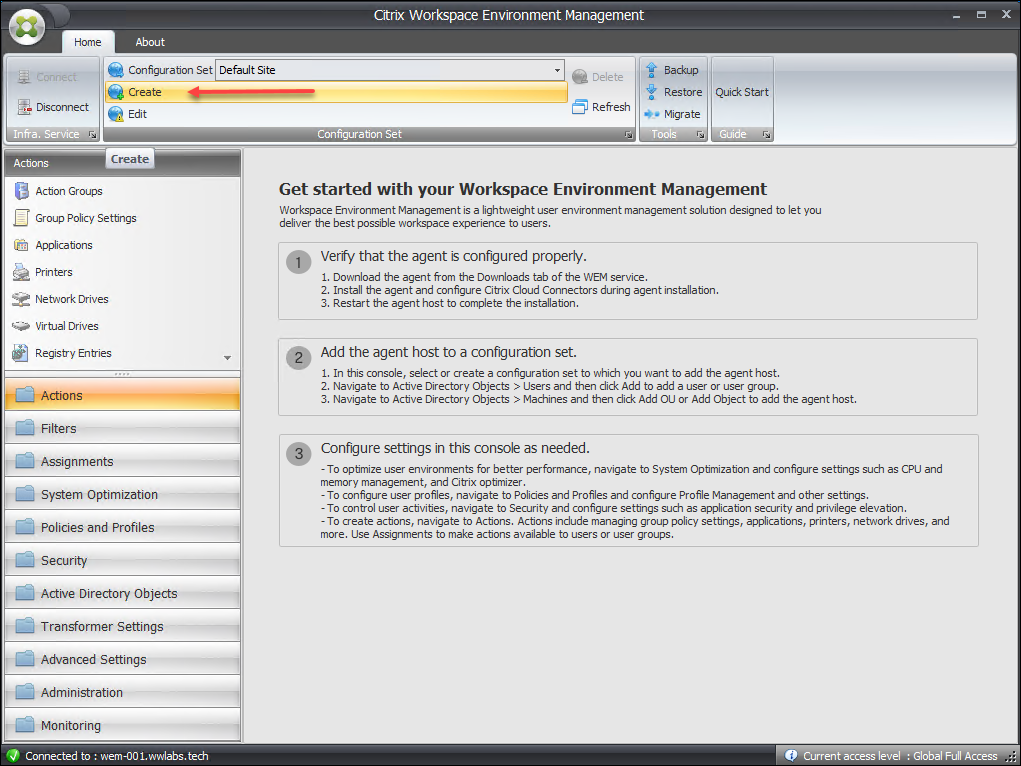The image size is (1021, 766).
Task: Click the Connect icon in the ribbon
Action: (x=24, y=77)
